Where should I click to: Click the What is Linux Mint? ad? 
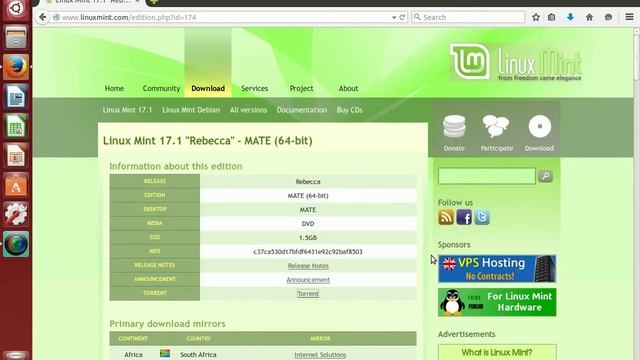(x=497, y=352)
